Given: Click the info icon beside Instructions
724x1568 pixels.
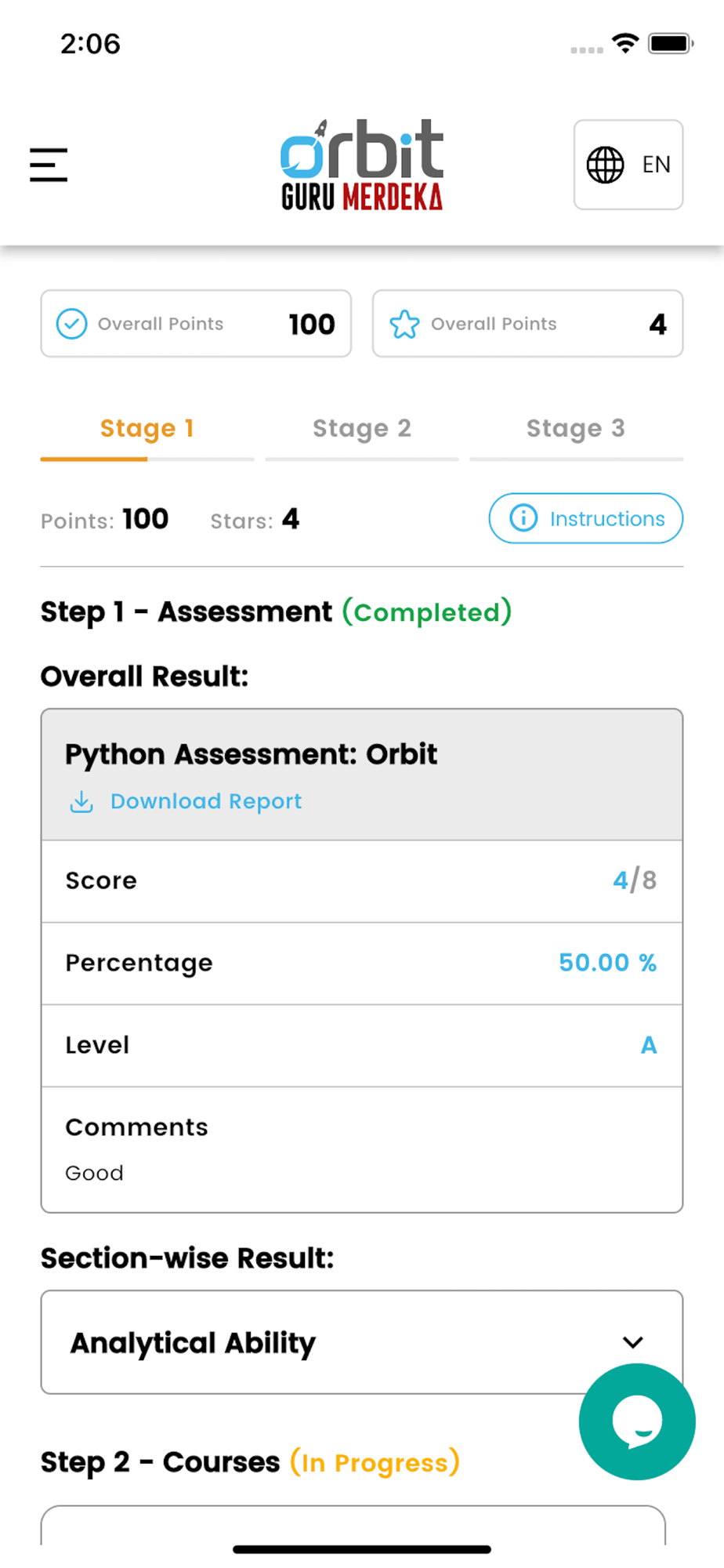Looking at the screenshot, I should coord(523,518).
